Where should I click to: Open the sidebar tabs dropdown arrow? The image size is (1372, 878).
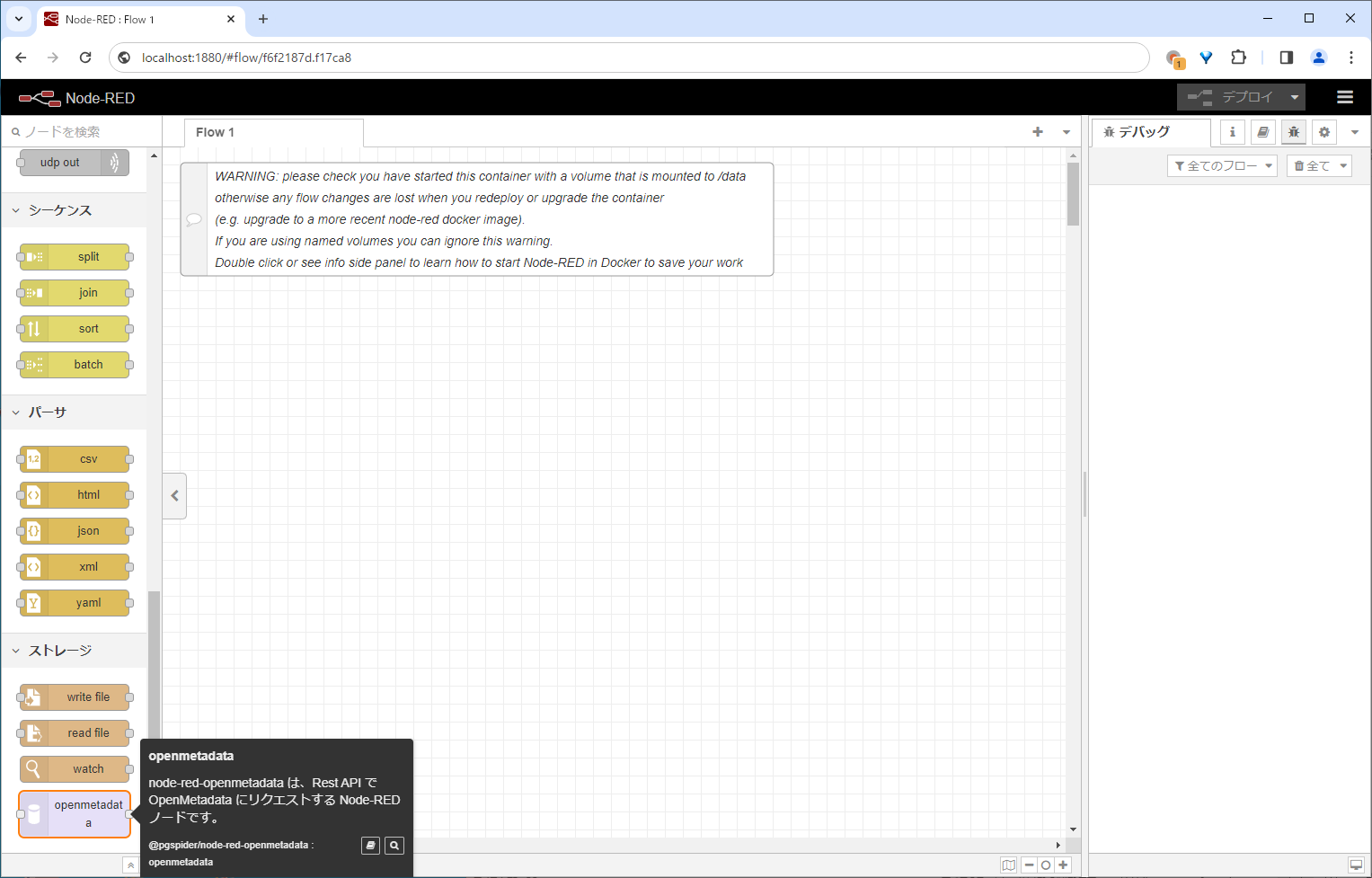click(1355, 132)
